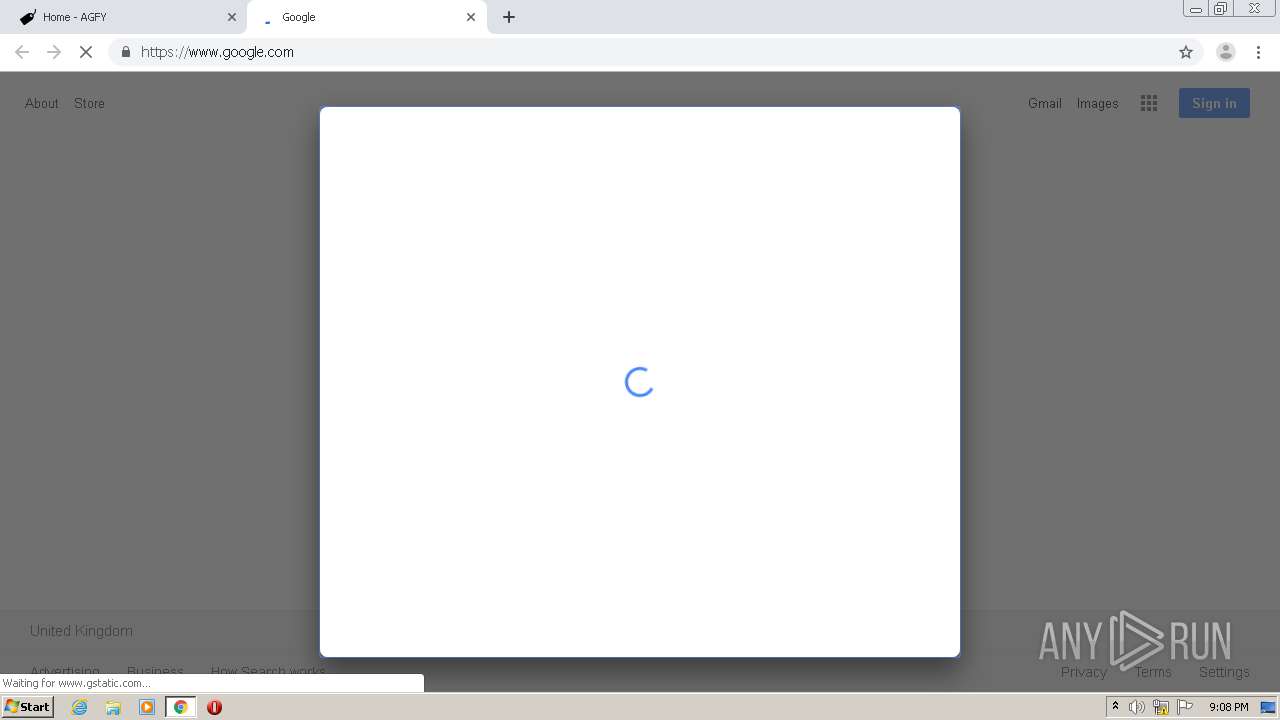Open the Privacy footer link
Screen dimensions: 1280x720
pyautogui.click(x=1084, y=672)
